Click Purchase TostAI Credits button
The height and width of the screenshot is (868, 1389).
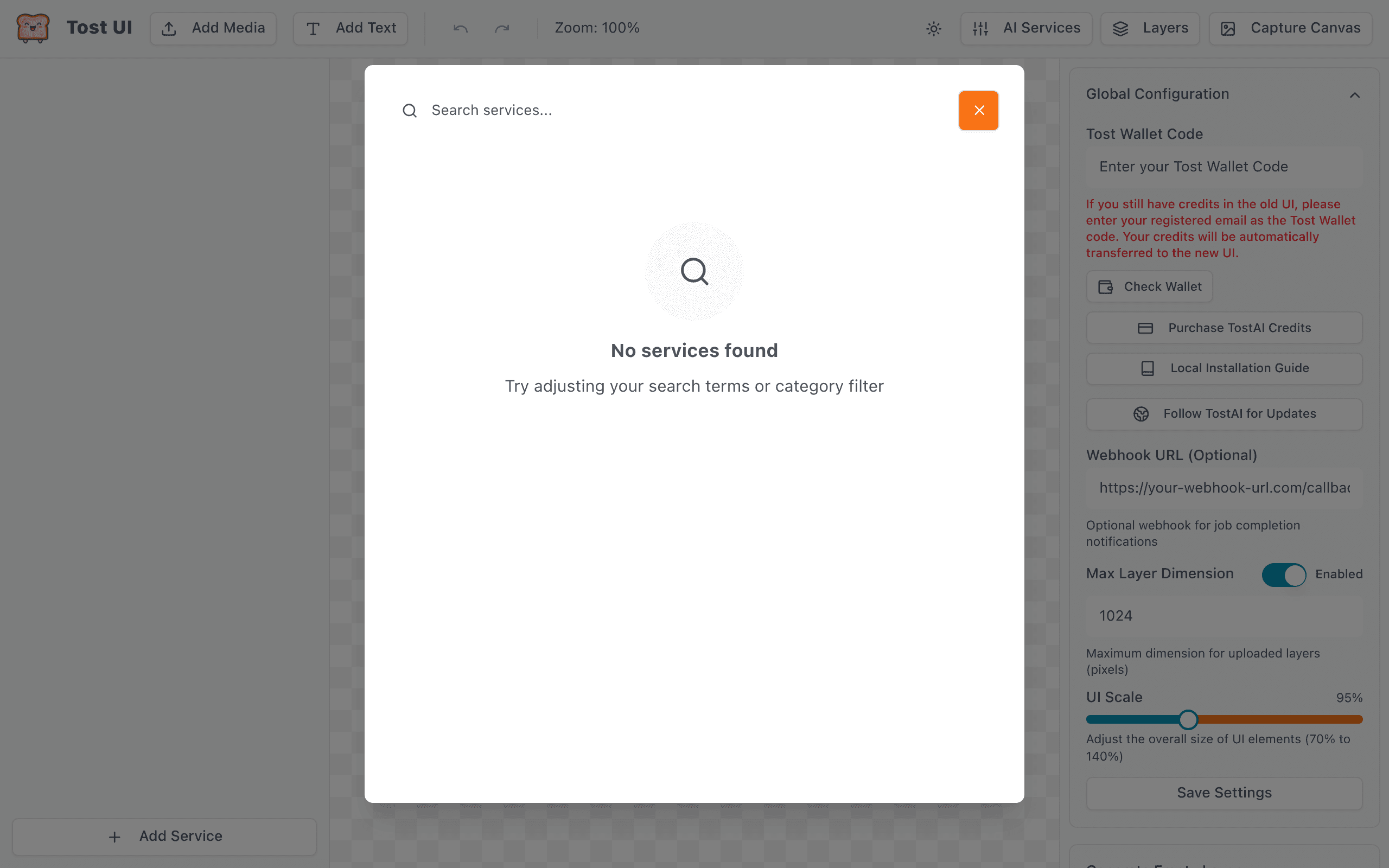click(x=1224, y=328)
